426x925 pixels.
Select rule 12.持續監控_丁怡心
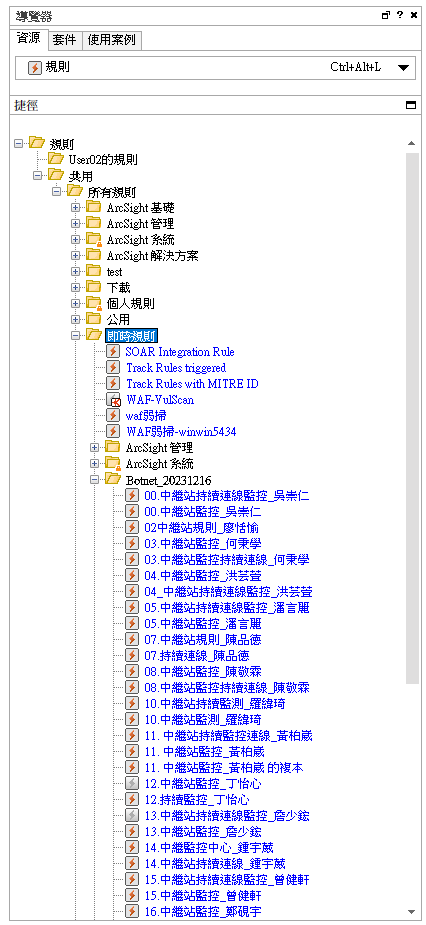pos(197,799)
